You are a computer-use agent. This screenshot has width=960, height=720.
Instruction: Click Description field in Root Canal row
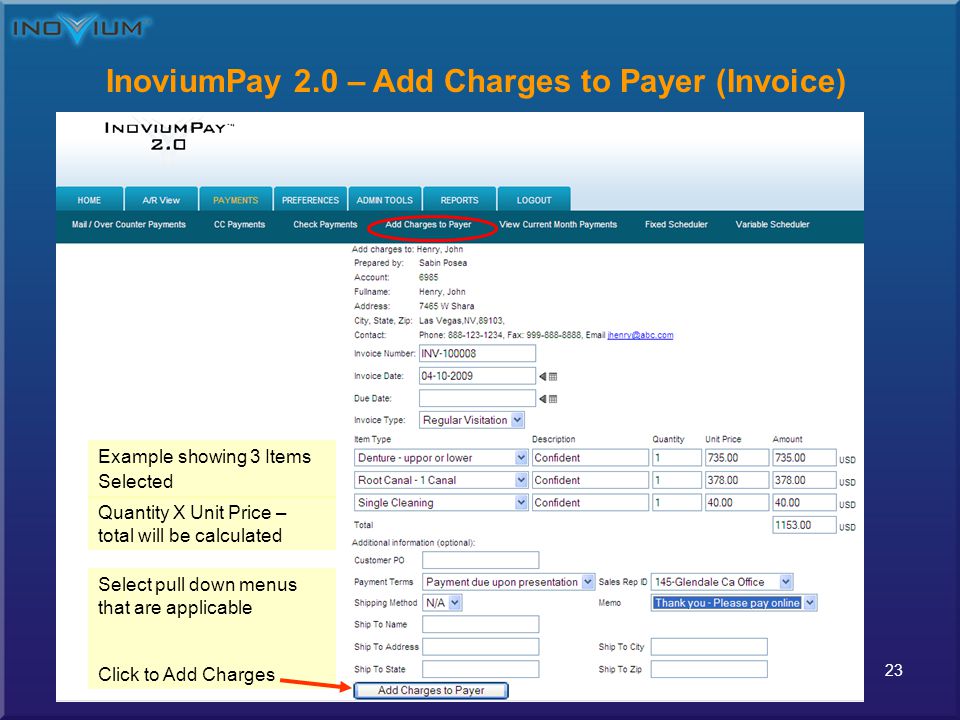(590, 480)
